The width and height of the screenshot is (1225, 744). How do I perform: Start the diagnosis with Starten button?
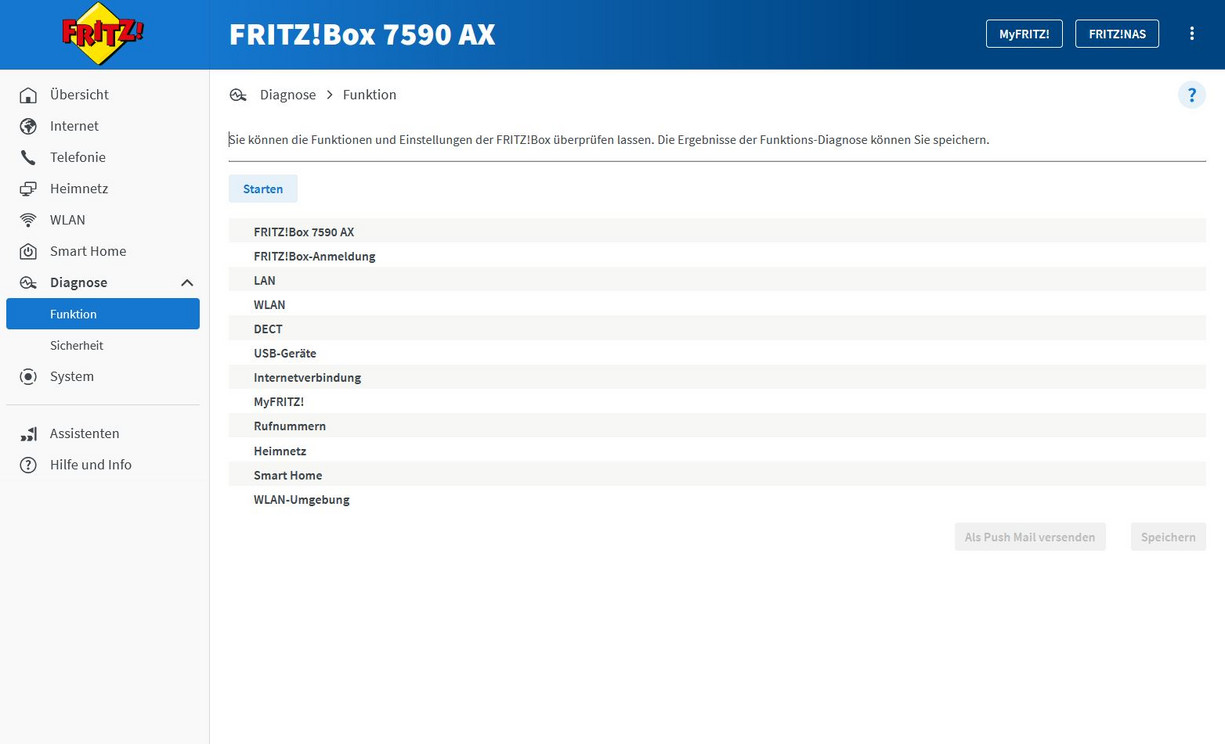(x=263, y=189)
